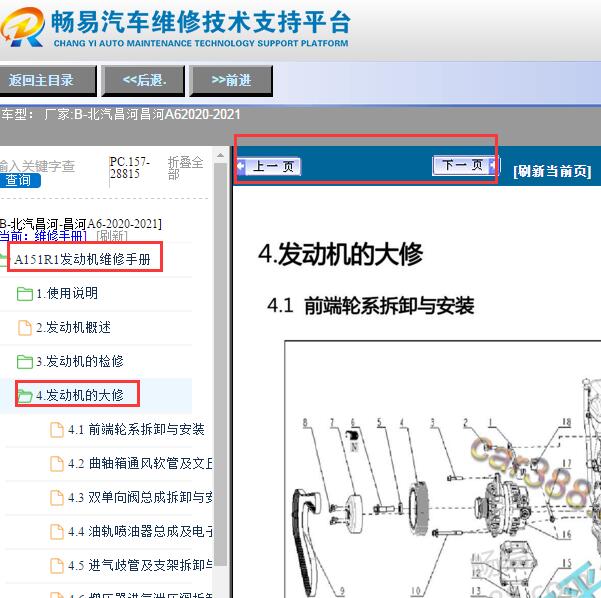Image resolution: width=601 pixels, height=598 pixels.
Task: Click the 返回主目录 button
Action: click(47, 80)
